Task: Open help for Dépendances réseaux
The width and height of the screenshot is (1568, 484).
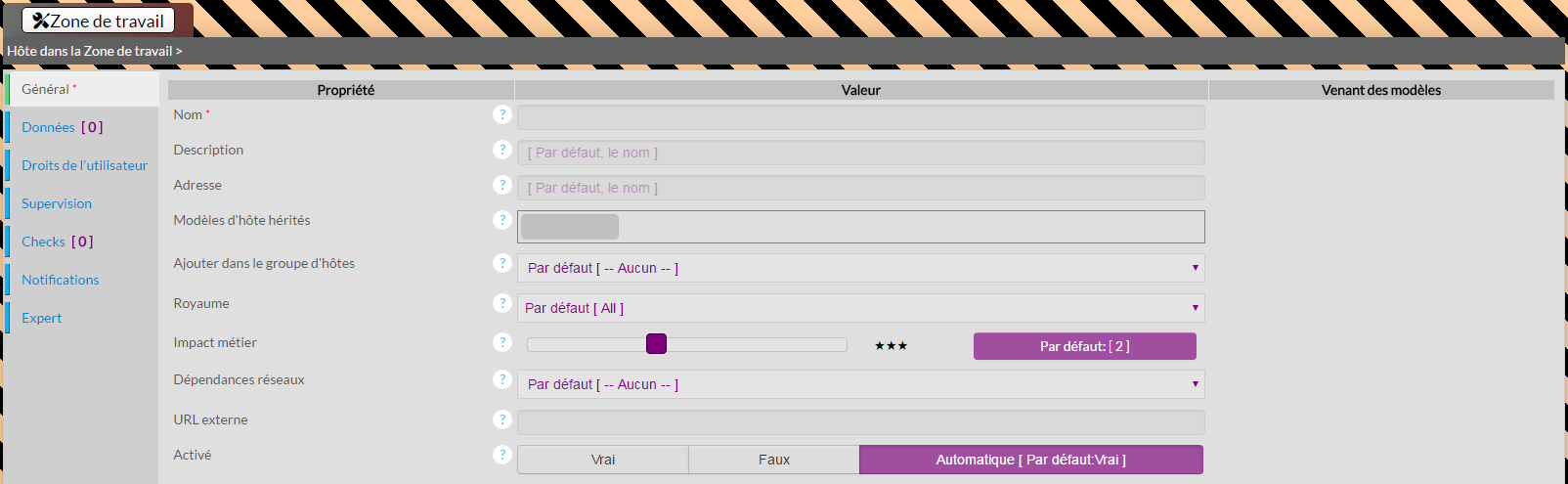Action: click(502, 379)
